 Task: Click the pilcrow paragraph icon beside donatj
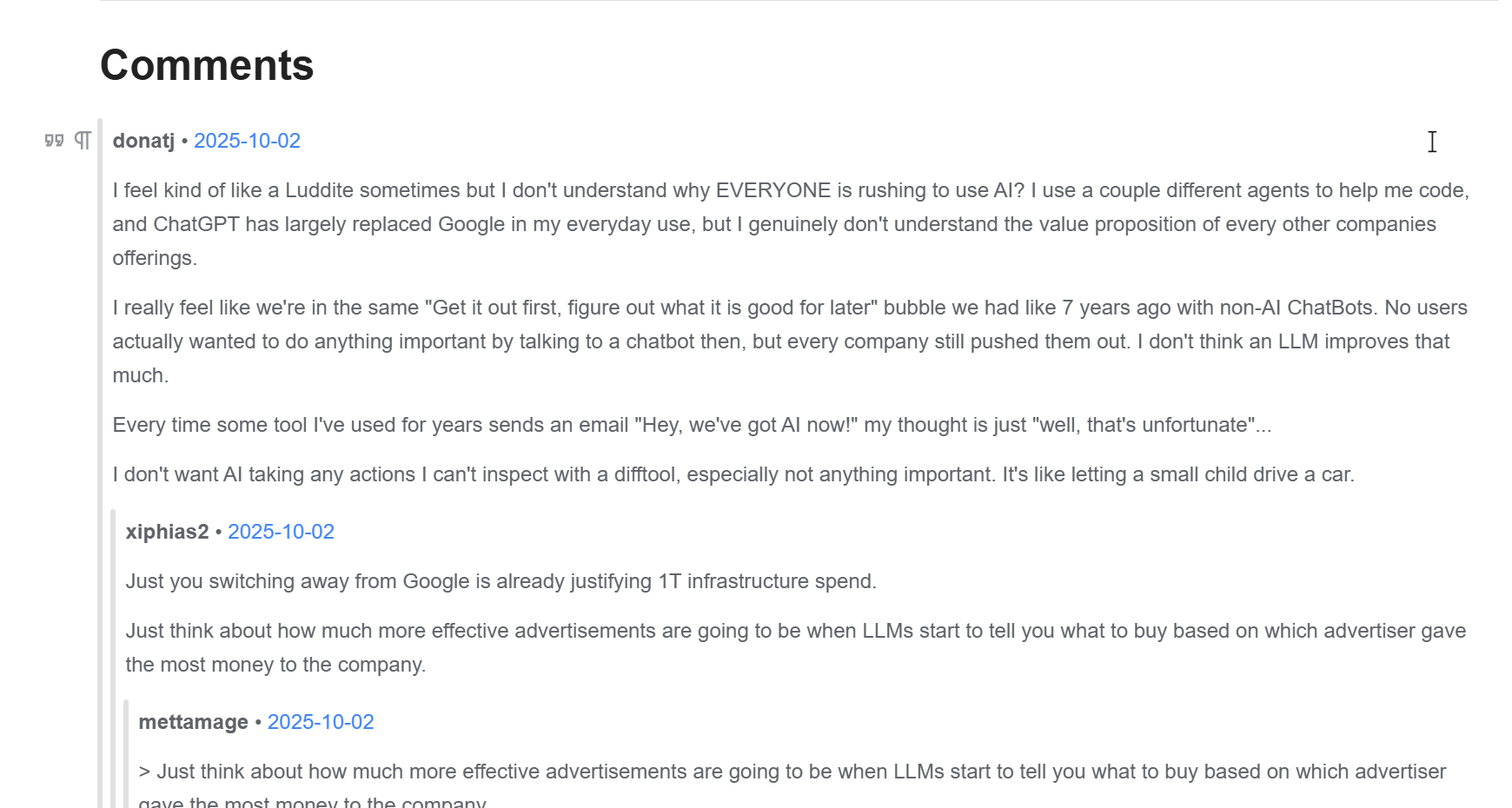click(83, 141)
